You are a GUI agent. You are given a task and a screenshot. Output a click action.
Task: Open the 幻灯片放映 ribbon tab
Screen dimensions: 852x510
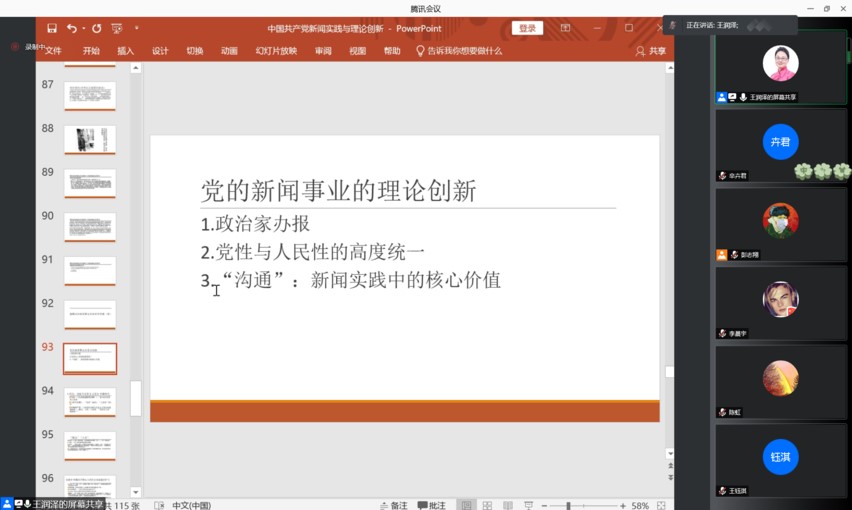pyautogui.click(x=276, y=51)
